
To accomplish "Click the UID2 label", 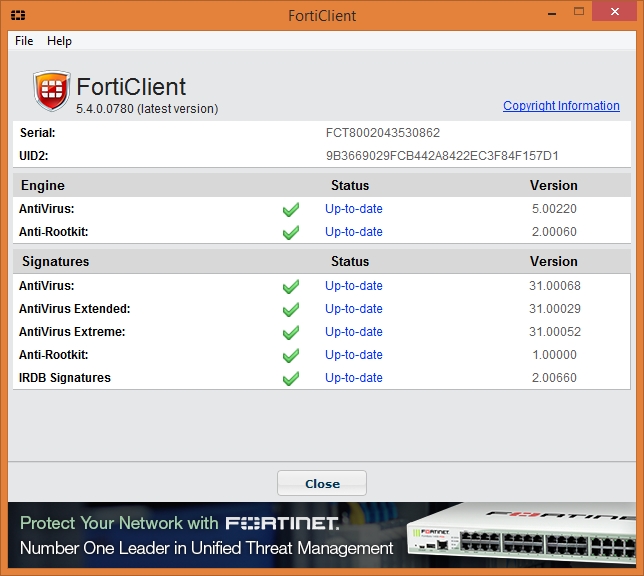I will pos(34,156).
